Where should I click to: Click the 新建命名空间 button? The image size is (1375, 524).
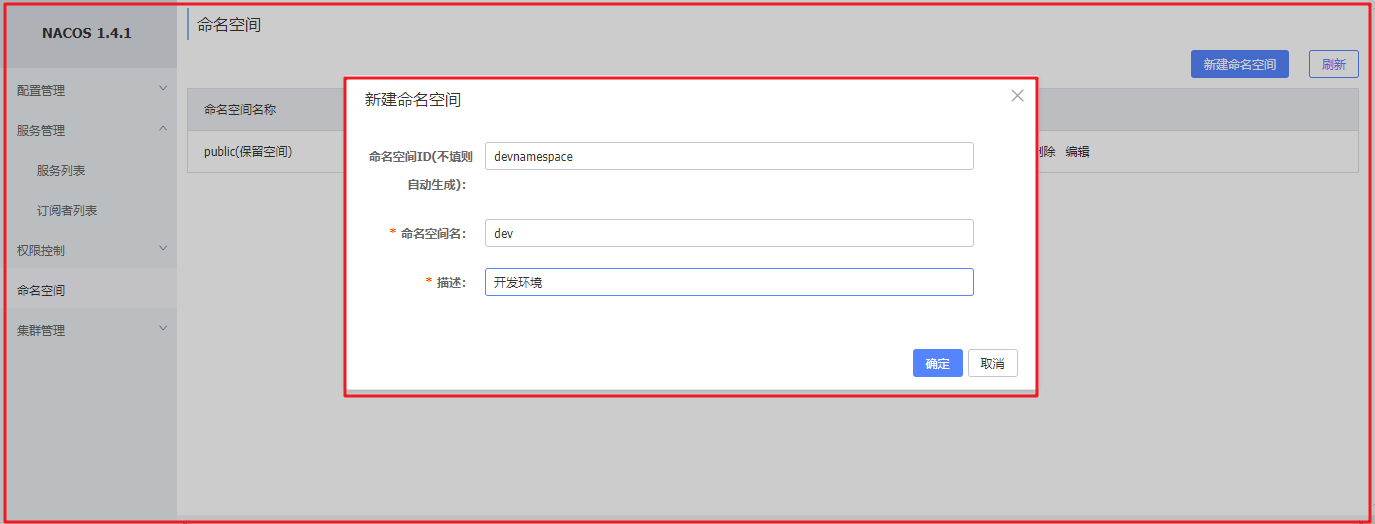(1240, 64)
